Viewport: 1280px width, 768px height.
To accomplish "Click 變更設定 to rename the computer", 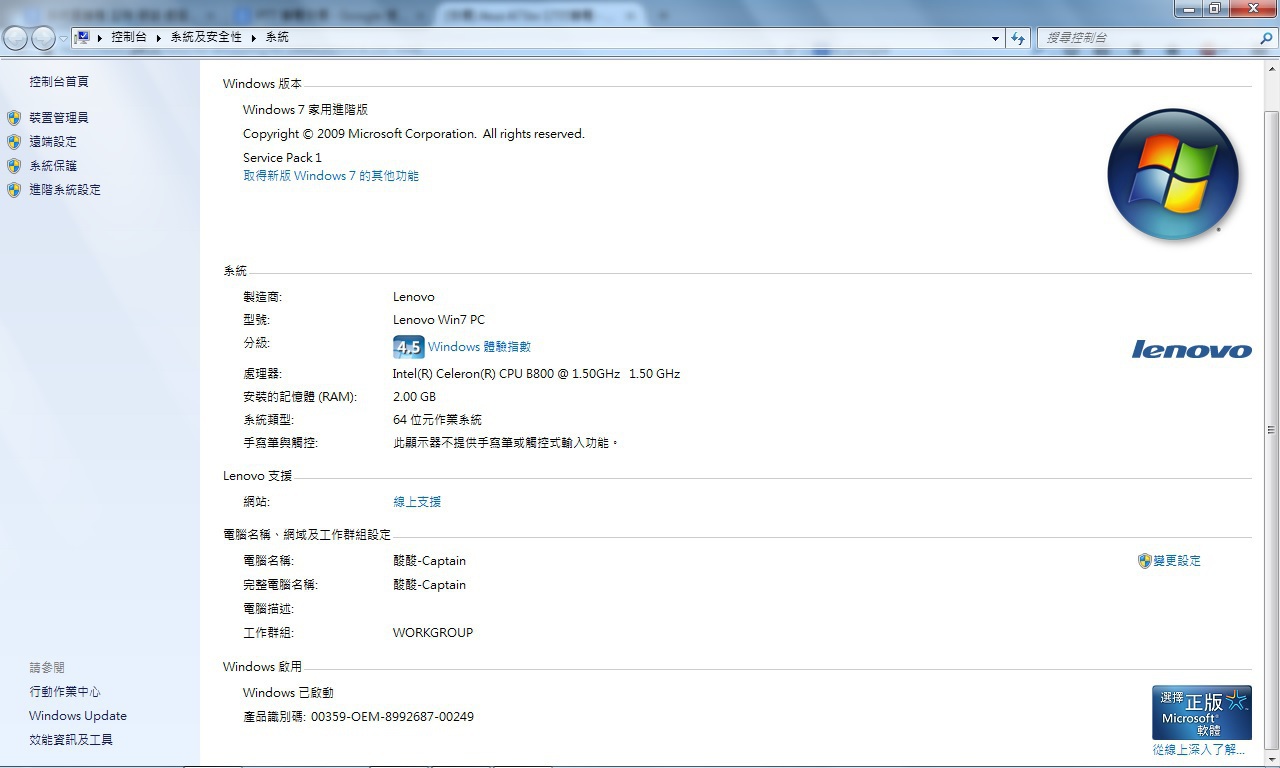I will (1177, 561).
